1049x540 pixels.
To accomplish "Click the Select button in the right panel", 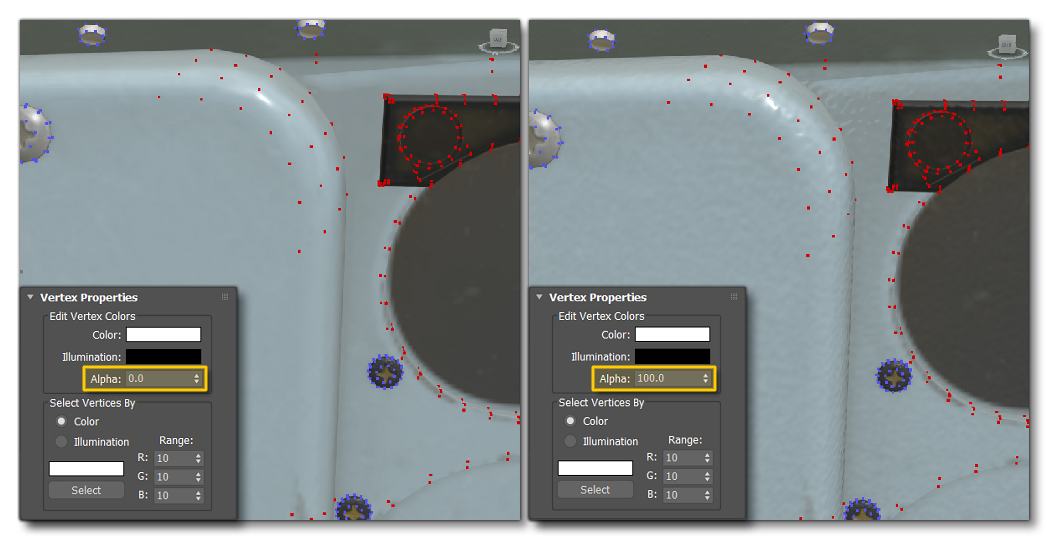I will [x=595, y=490].
